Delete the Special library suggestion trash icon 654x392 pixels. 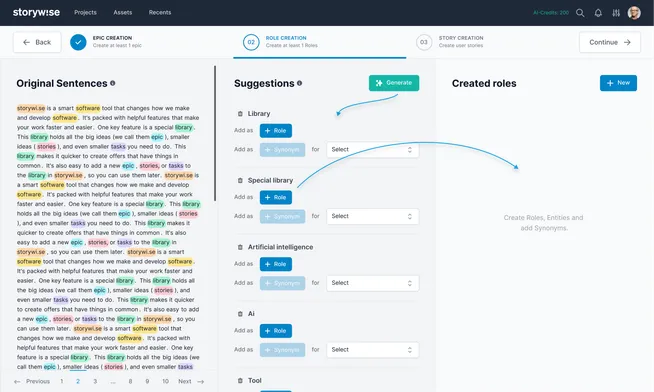tap(240, 180)
